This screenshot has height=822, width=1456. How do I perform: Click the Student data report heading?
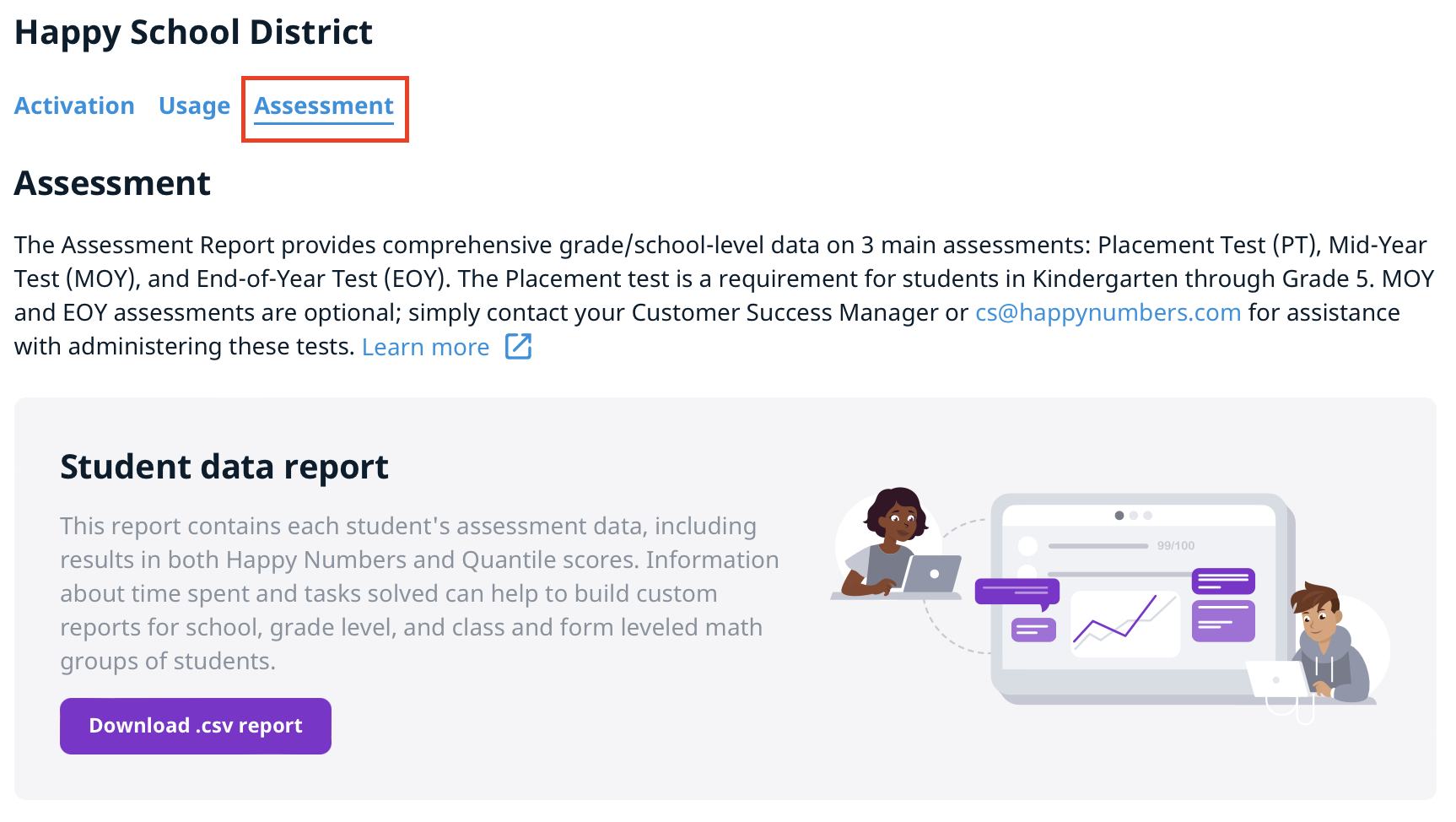tap(224, 468)
